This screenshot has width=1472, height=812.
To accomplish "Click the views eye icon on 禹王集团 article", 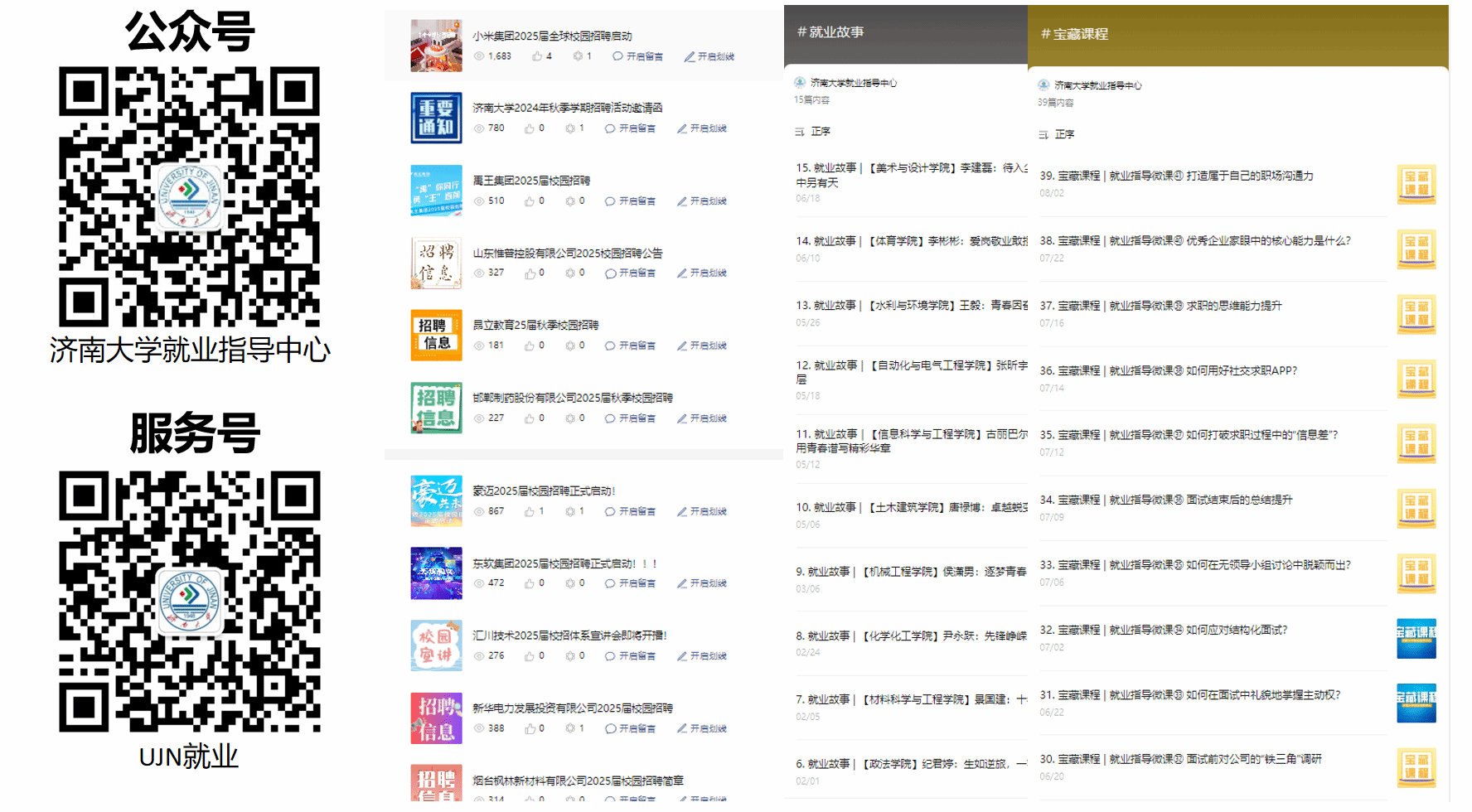I will coord(479,201).
